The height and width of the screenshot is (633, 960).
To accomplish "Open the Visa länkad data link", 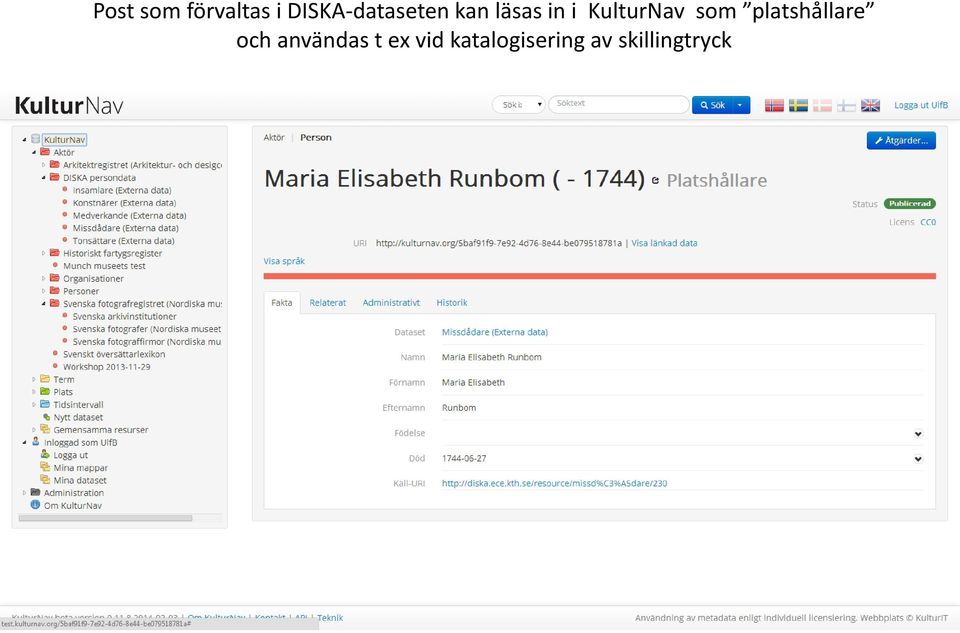I will [x=664, y=243].
